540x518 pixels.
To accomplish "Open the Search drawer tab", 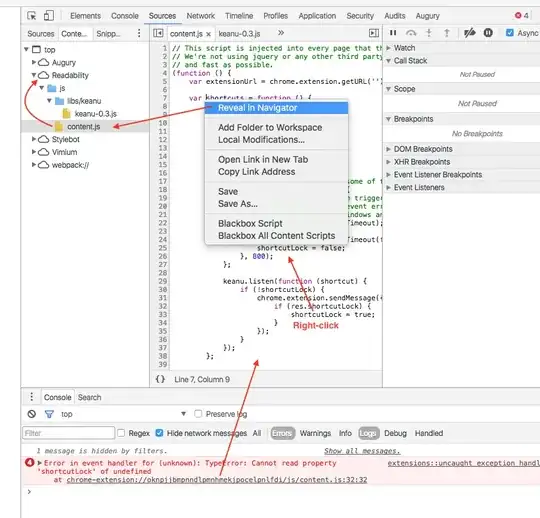I will [90, 397].
